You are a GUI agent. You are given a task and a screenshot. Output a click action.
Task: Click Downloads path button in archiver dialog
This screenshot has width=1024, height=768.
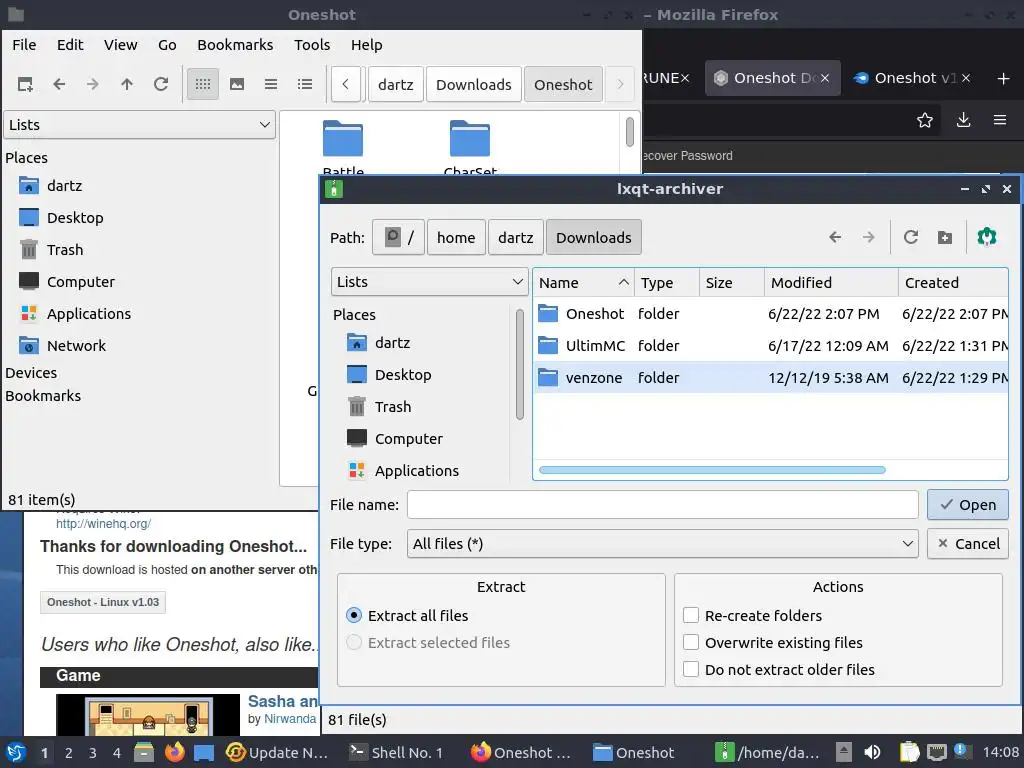(x=594, y=237)
